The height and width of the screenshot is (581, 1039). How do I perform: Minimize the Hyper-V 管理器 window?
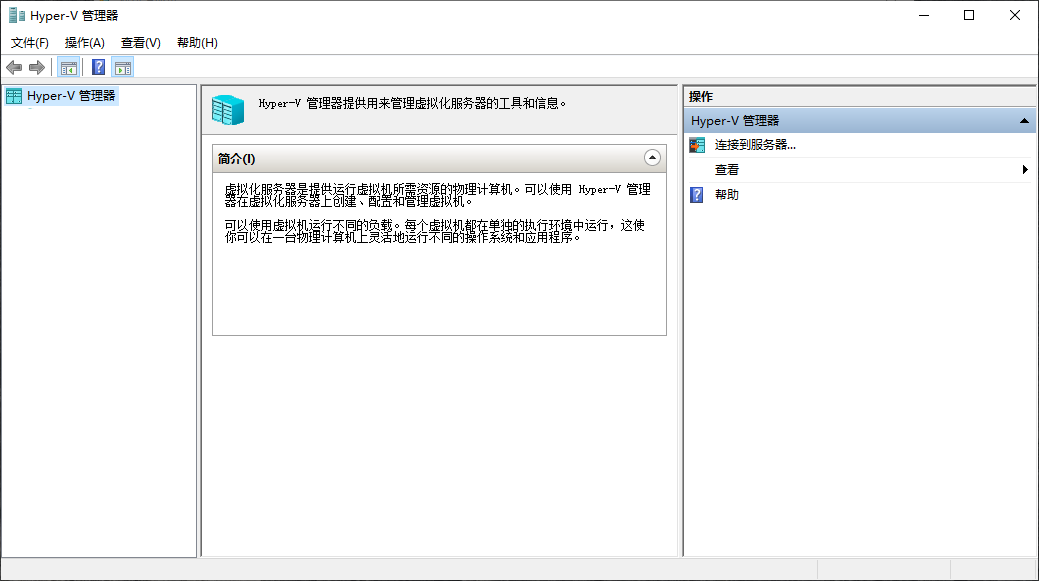click(924, 15)
